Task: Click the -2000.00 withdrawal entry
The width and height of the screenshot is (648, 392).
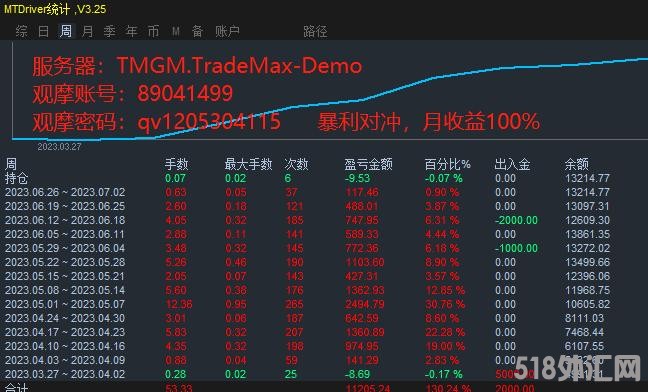Action: 517,220
